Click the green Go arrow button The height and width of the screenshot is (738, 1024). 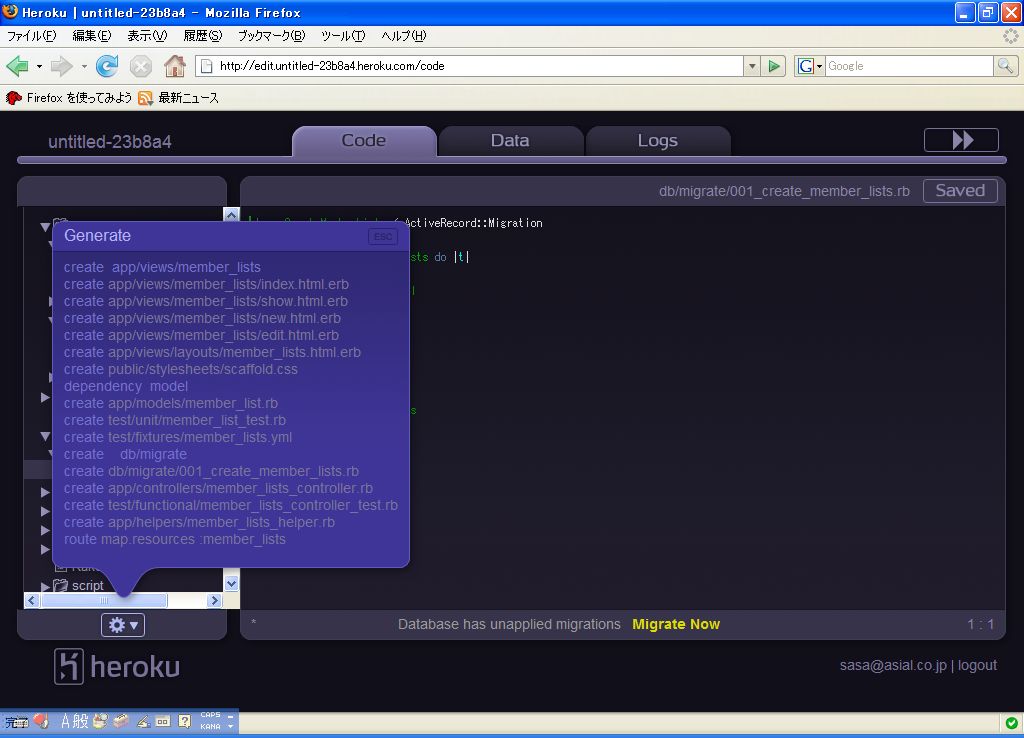pyautogui.click(x=773, y=66)
